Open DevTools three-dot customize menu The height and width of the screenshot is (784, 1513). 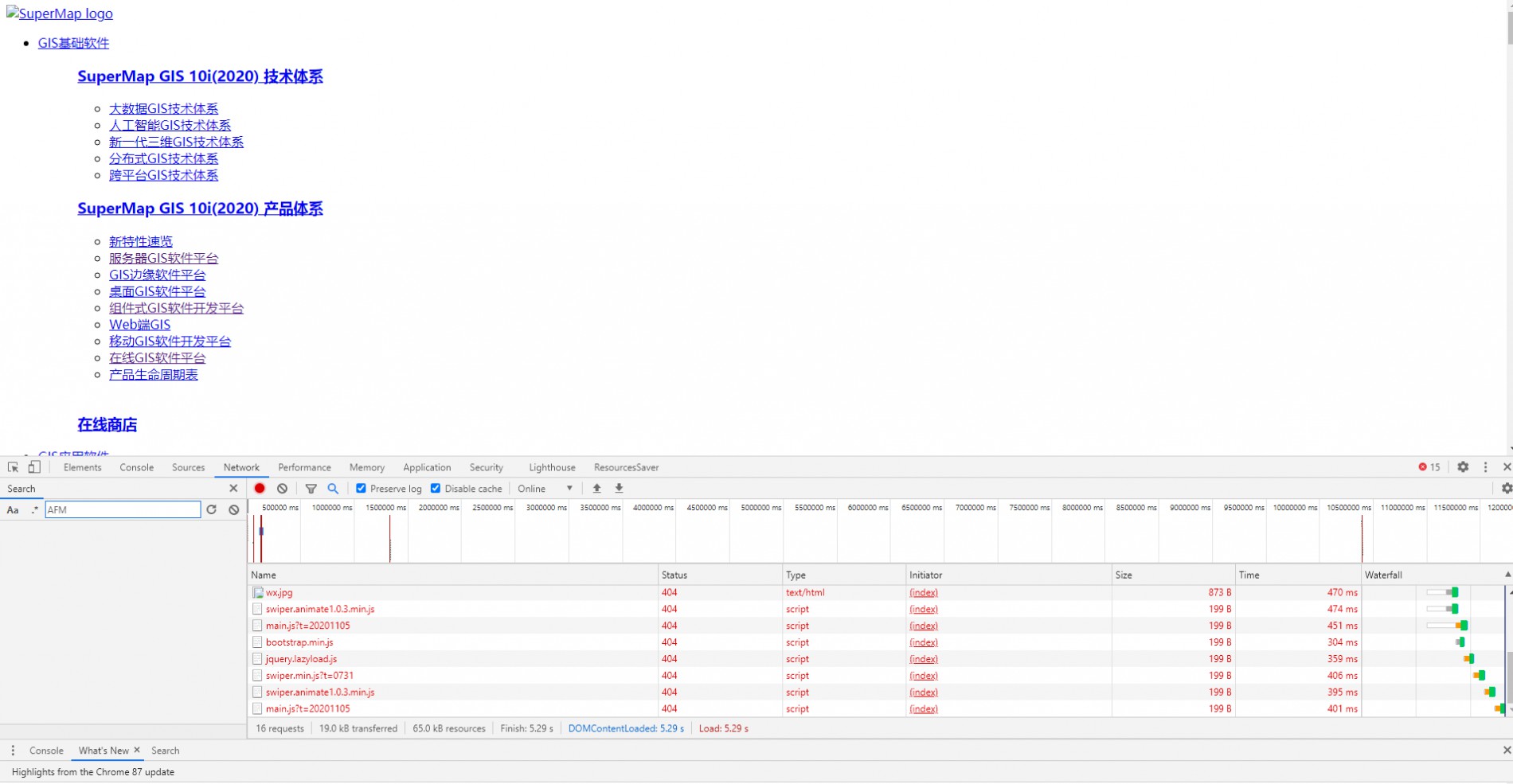[1485, 467]
